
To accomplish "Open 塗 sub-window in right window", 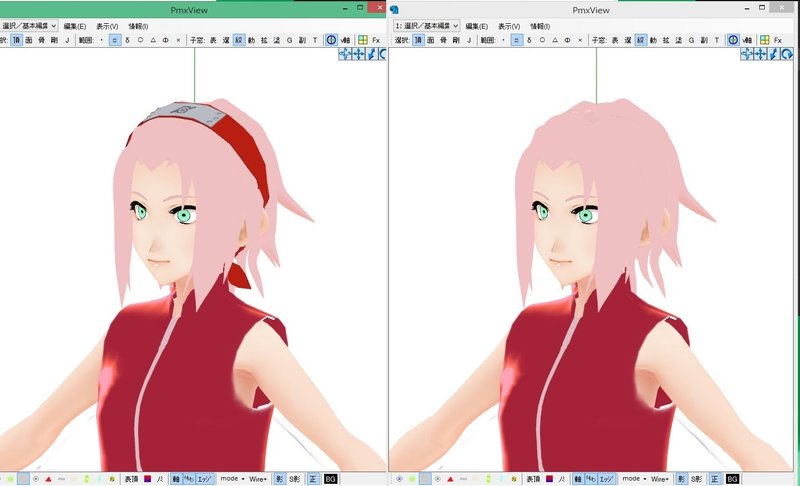I will coord(679,40).
